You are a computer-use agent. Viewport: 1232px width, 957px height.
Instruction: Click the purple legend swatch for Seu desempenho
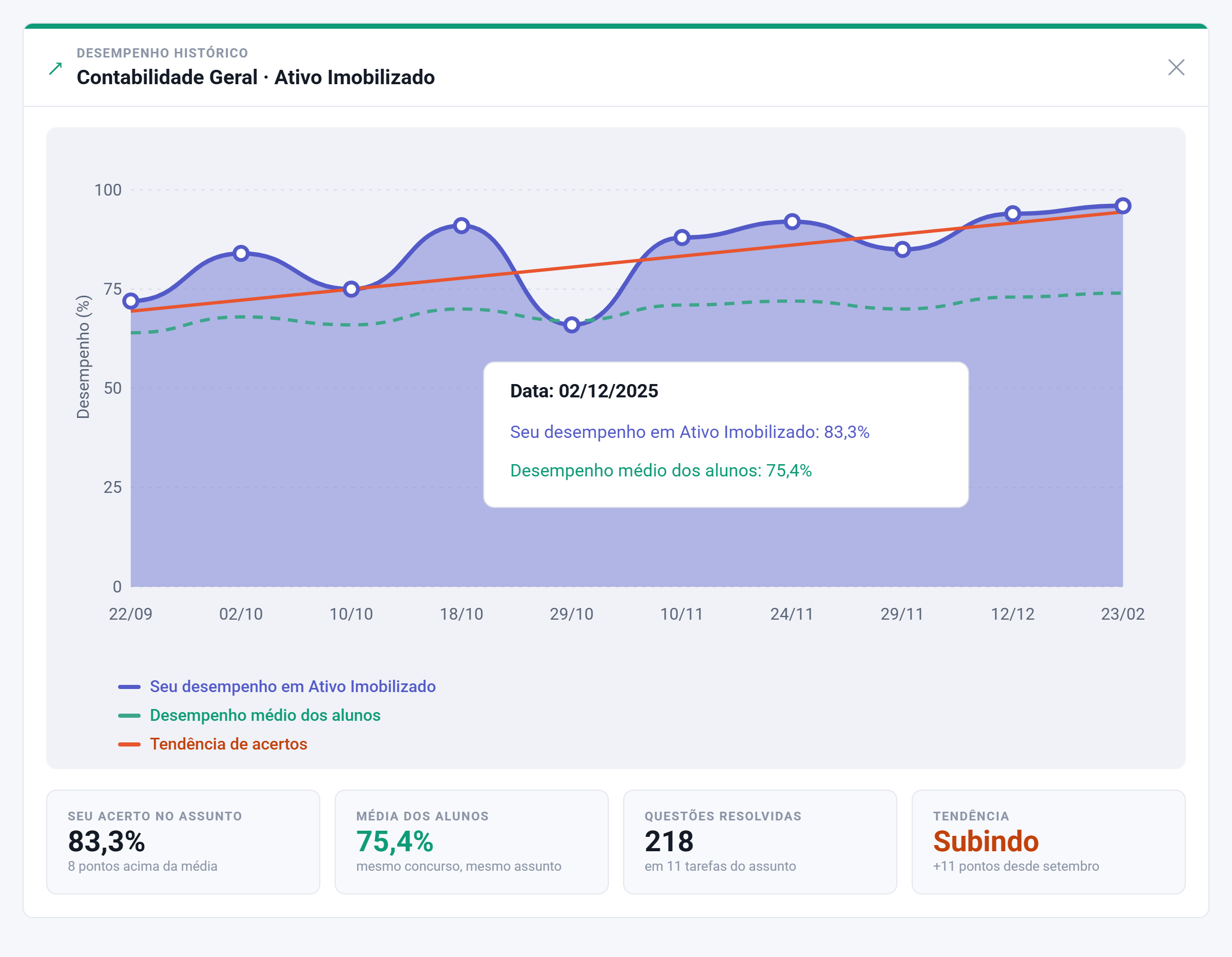point(129,687)
